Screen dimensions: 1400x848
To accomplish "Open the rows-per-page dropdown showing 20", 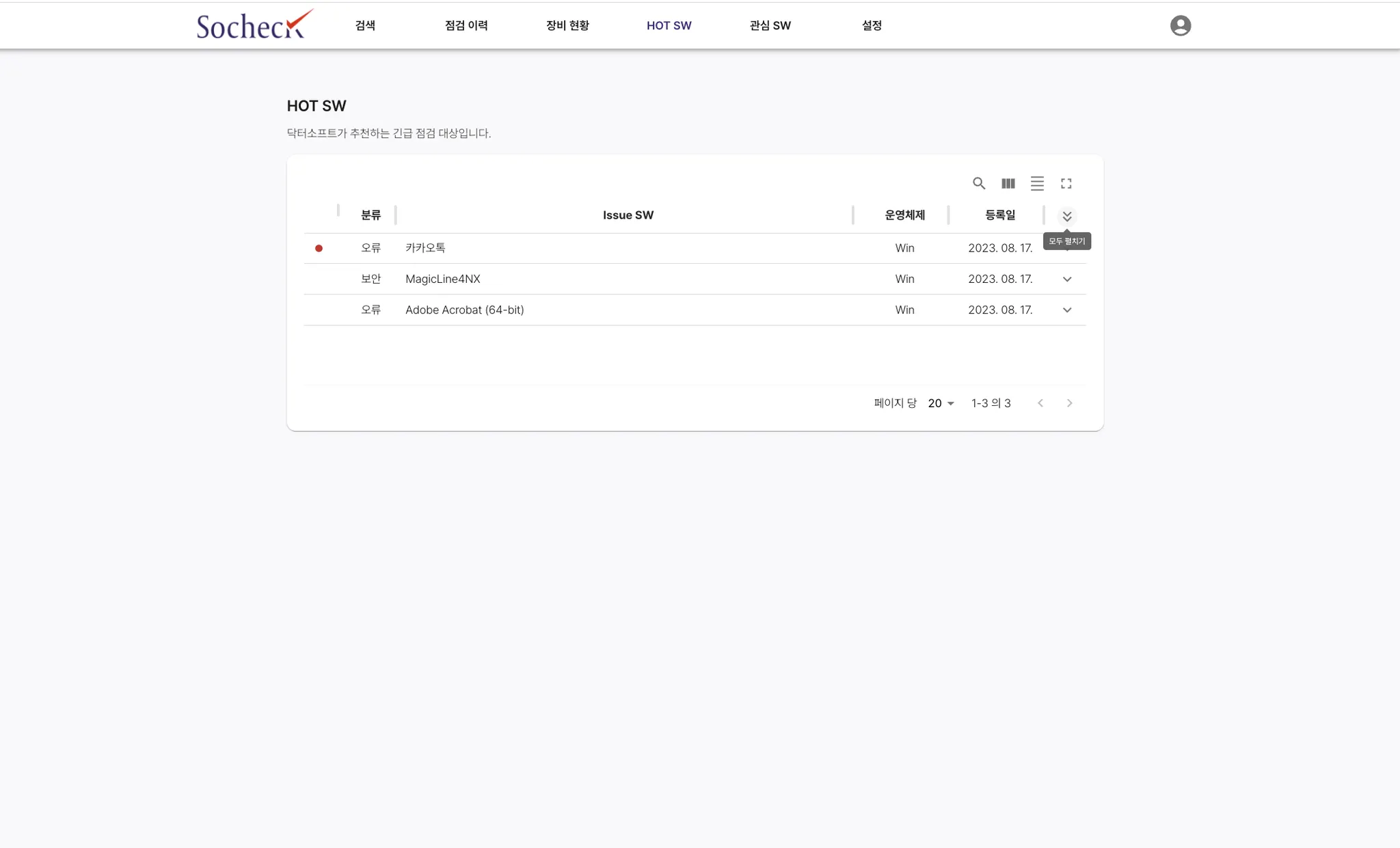I will (941, 403).
